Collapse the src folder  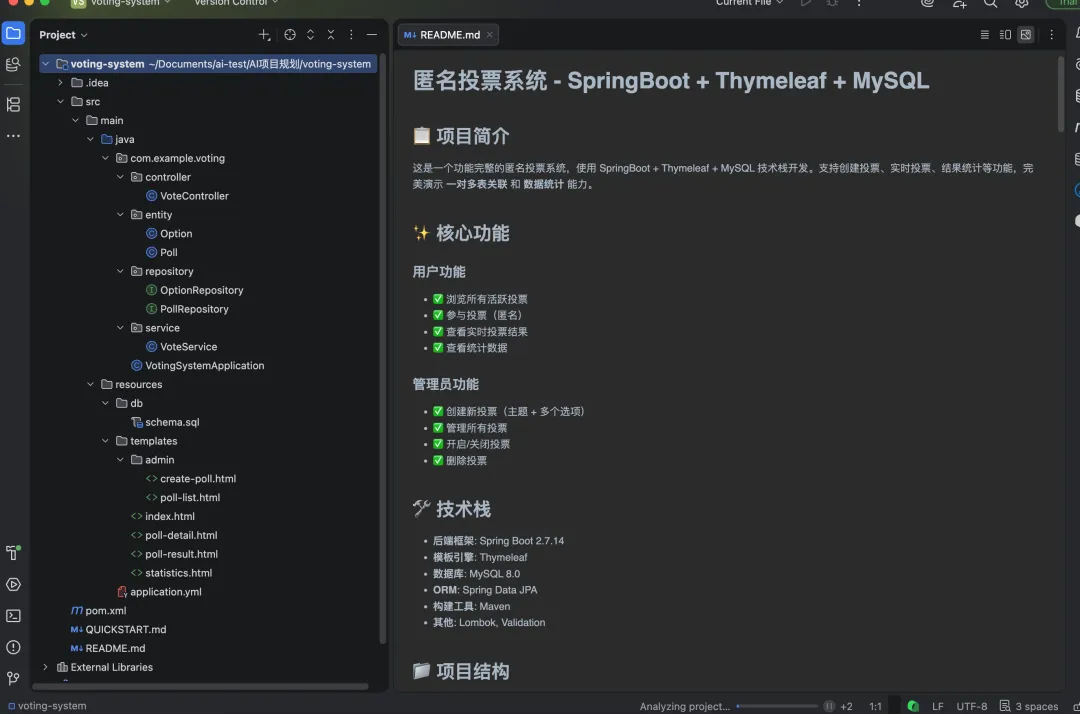tap(61, 101)
